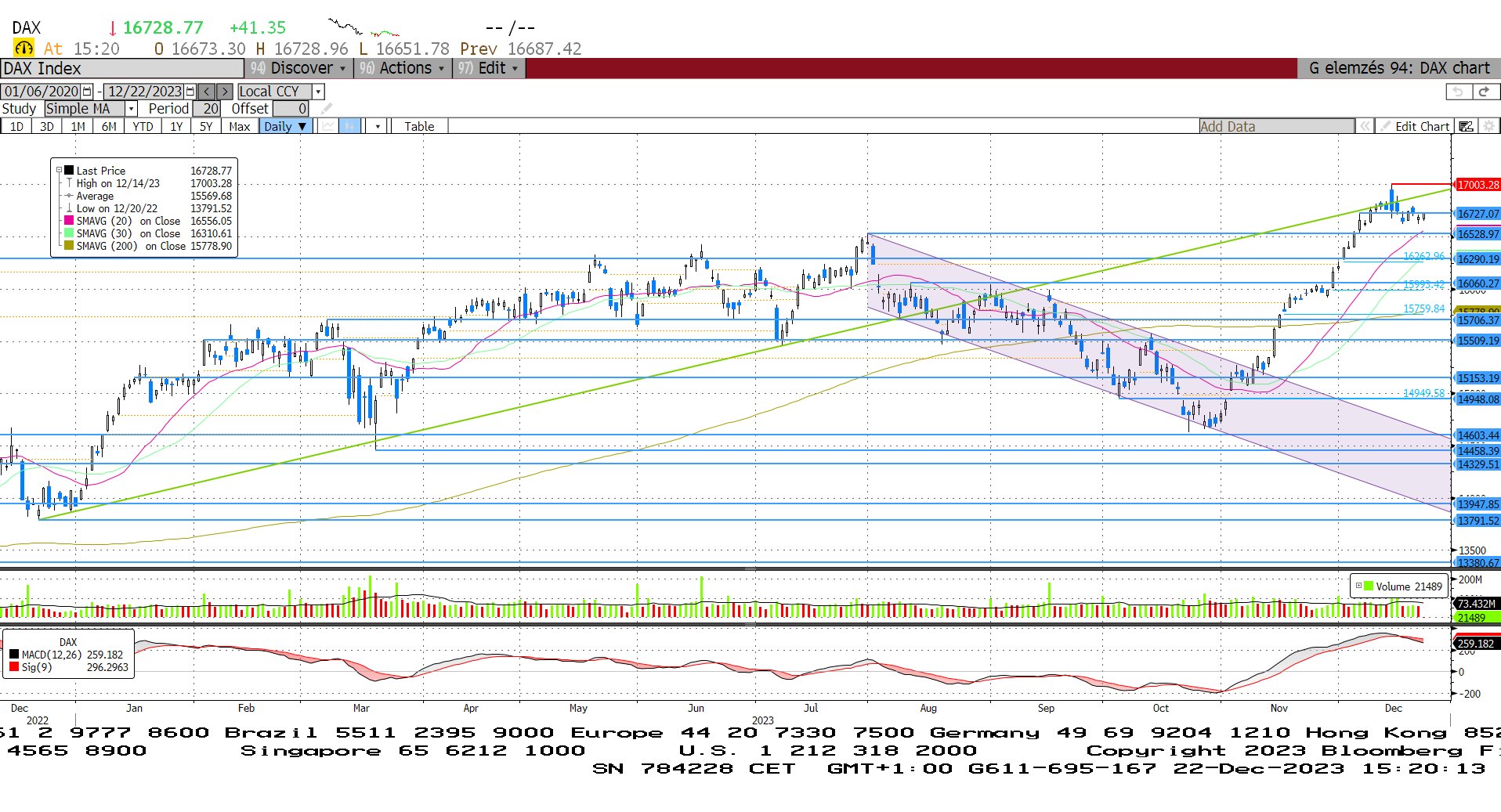Screen dimensions: 1501x812
Task: Click the Table view button
Action: pos(419,126)
